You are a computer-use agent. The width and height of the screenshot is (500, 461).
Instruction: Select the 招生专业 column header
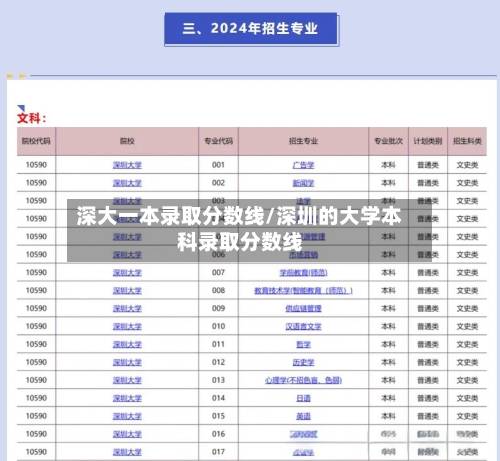(303, 141)
